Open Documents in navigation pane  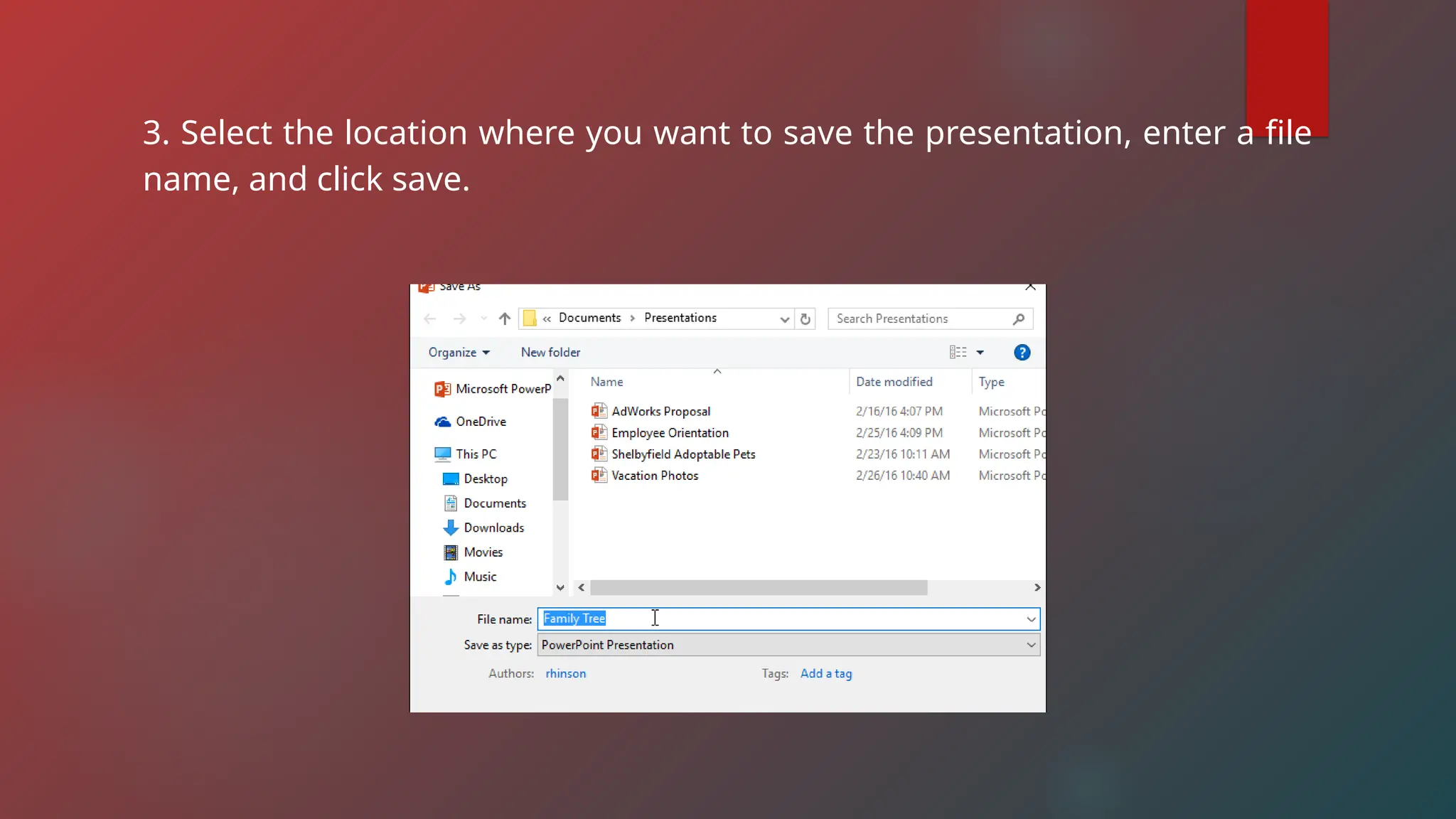point(485,503)
